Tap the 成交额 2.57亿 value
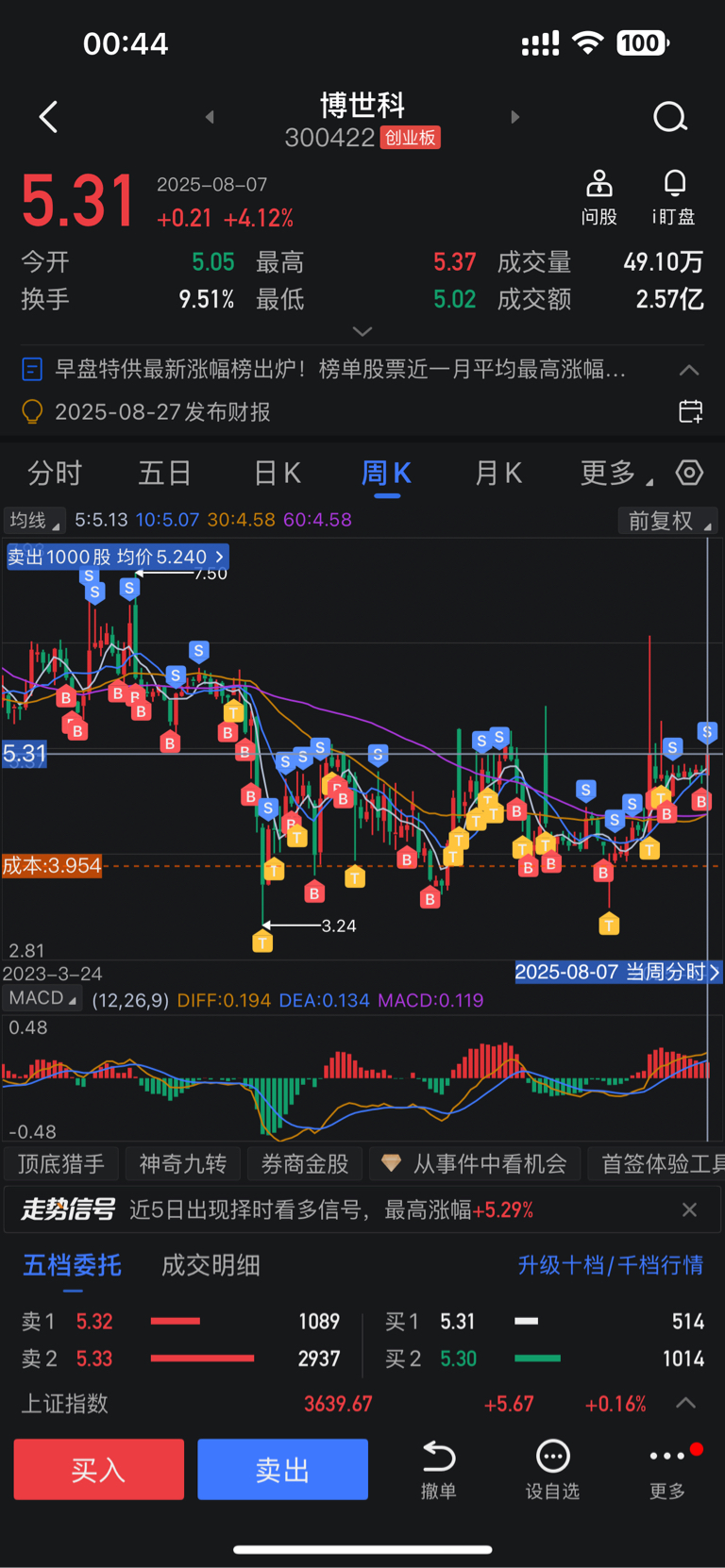725x1568 pixels. click(x=669, y=300)
